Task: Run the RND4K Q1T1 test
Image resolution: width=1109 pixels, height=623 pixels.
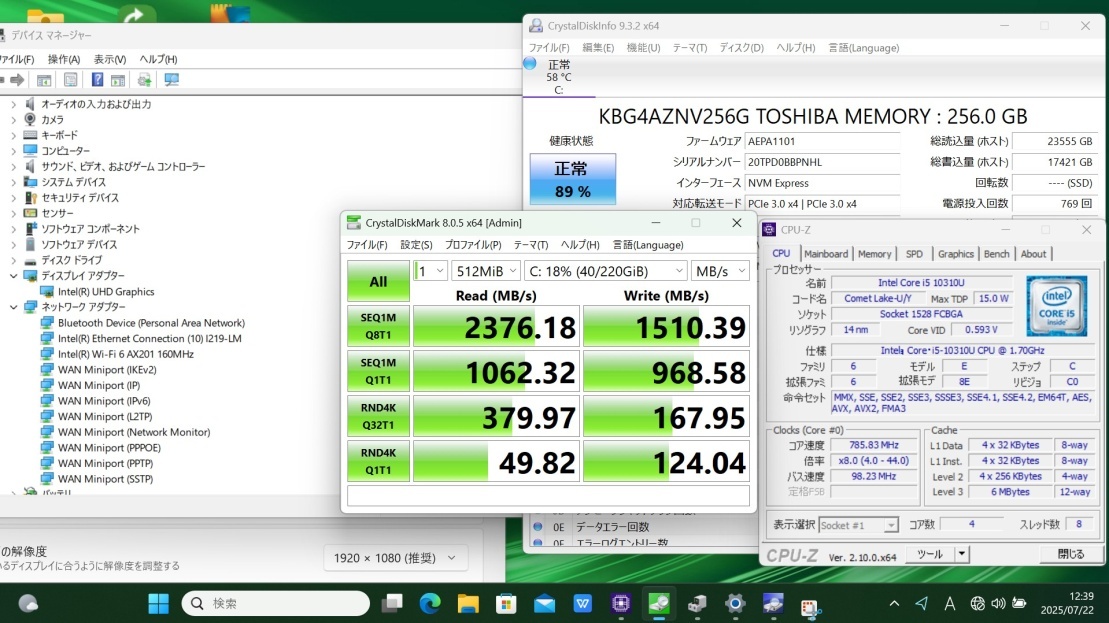Action: coord(378,462)
